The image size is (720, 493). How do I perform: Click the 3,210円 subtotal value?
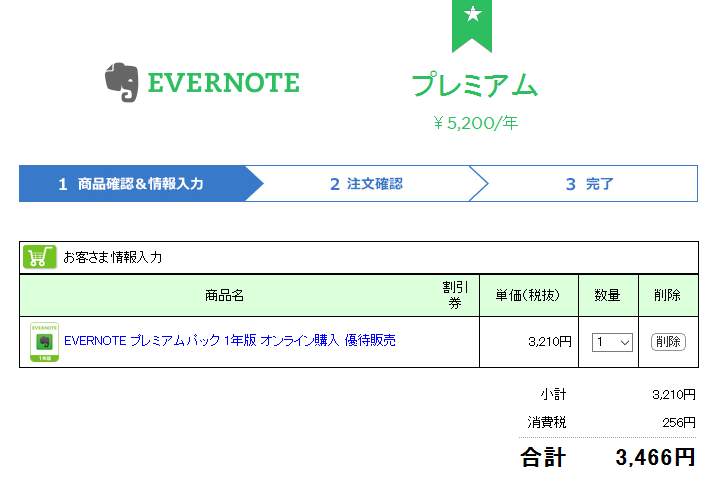click(x=674, y=395)
